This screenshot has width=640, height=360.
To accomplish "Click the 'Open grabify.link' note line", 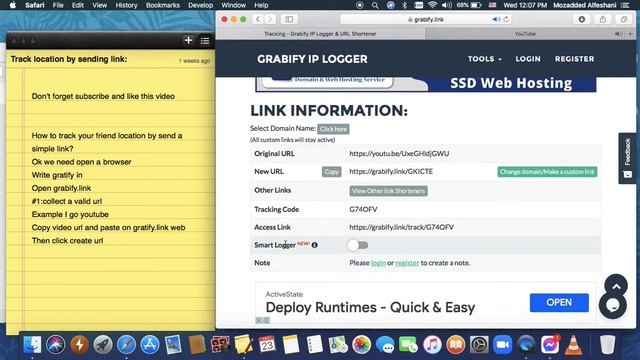I will (61, 188).
